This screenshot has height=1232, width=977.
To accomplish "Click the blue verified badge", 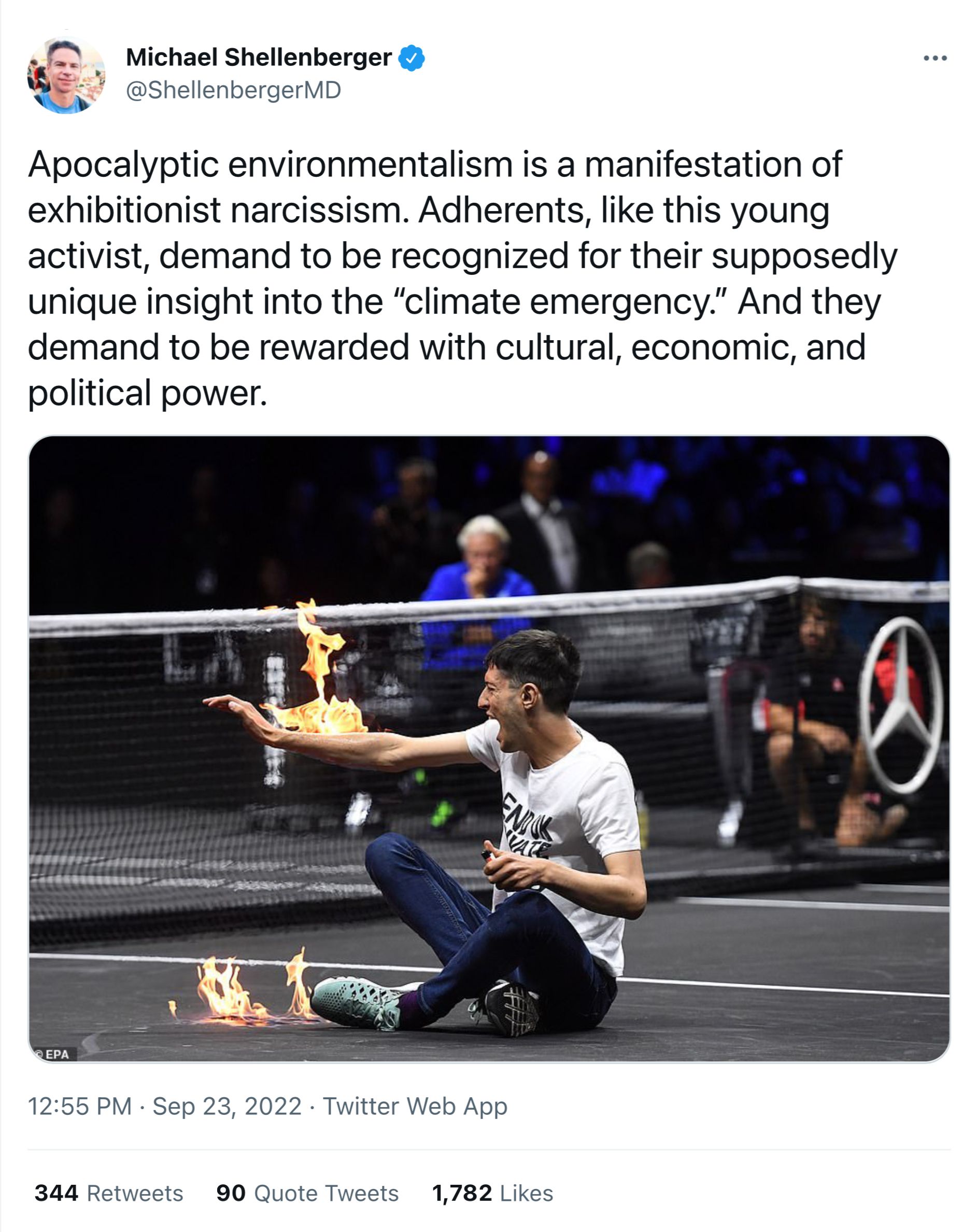I will [x=412, y=58].
